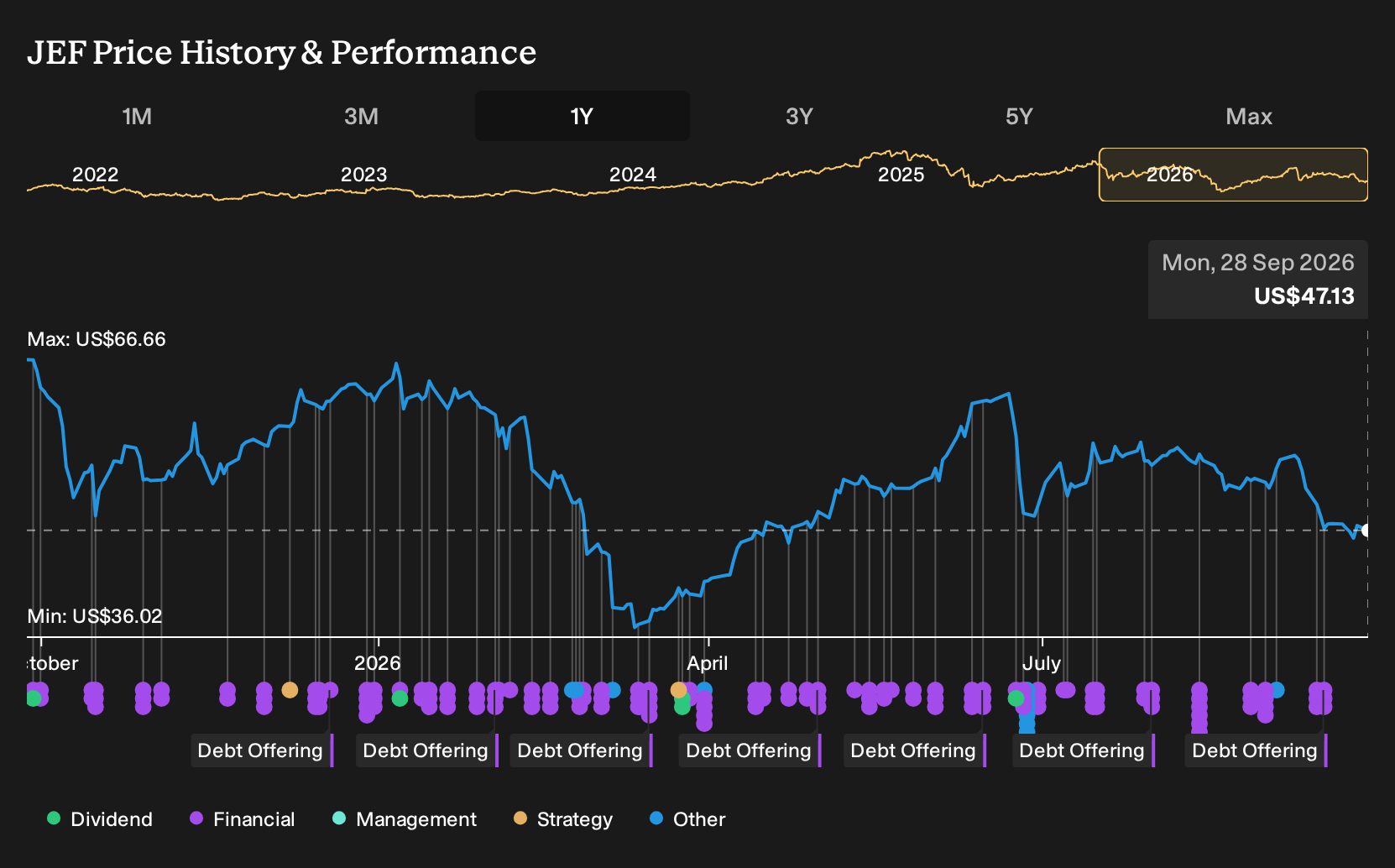The image size is (1395, 868).
Task: Click green Dividend dot under orange April dot
Action: pos(682,707)
